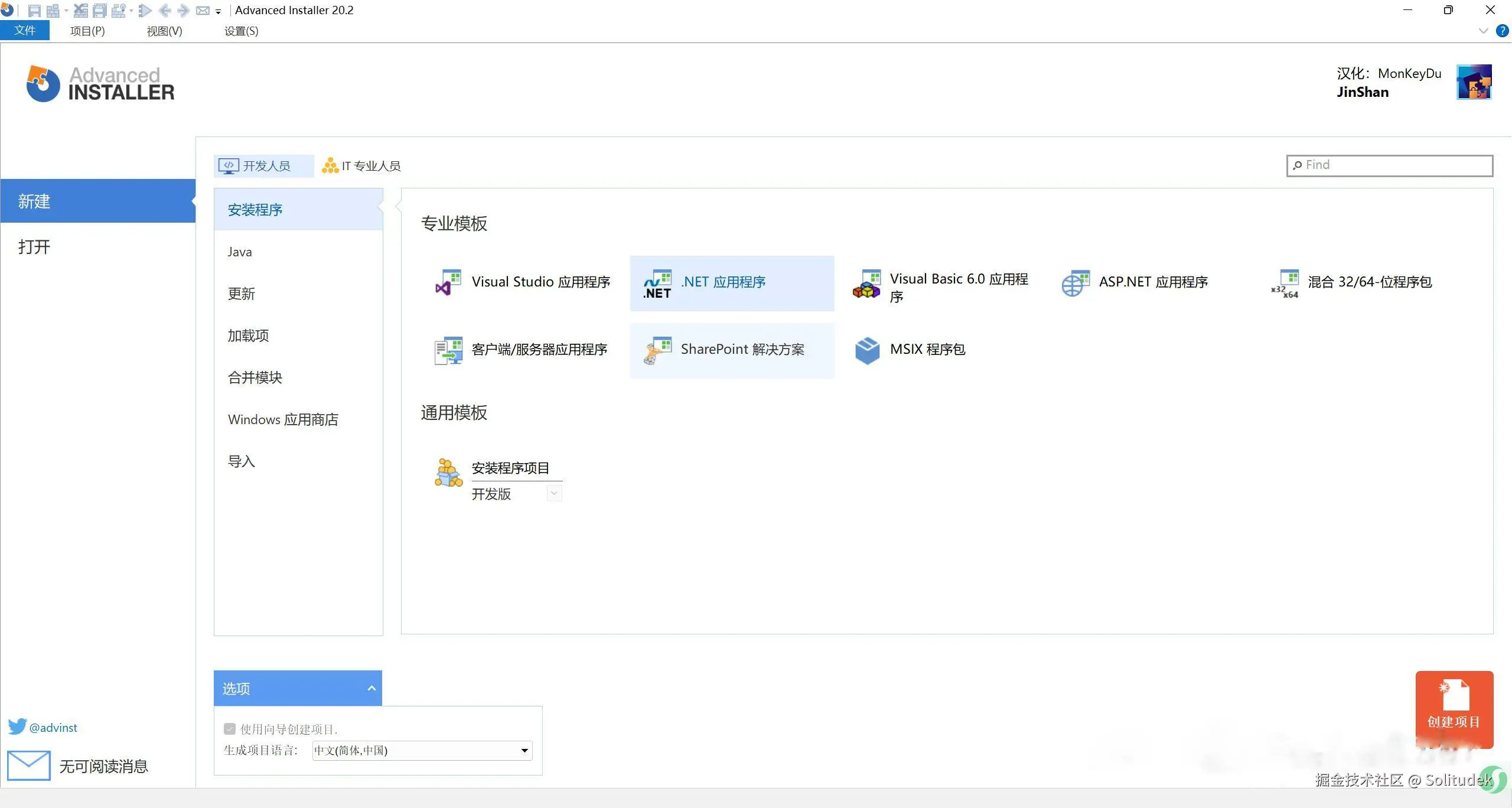Screen dimensions: 1512x808
Task: Select the 混合 32/64-位程序包 template
Action: coord(1360,283)
